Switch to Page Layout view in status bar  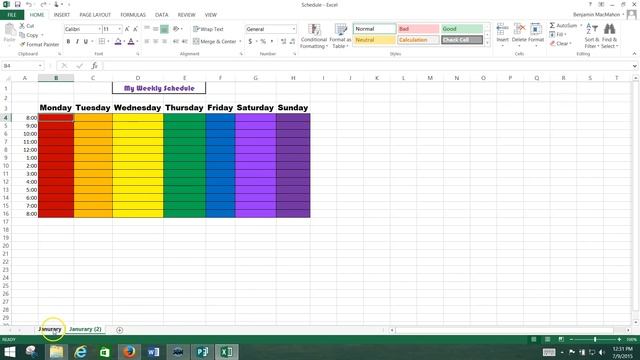click(547, 339)
